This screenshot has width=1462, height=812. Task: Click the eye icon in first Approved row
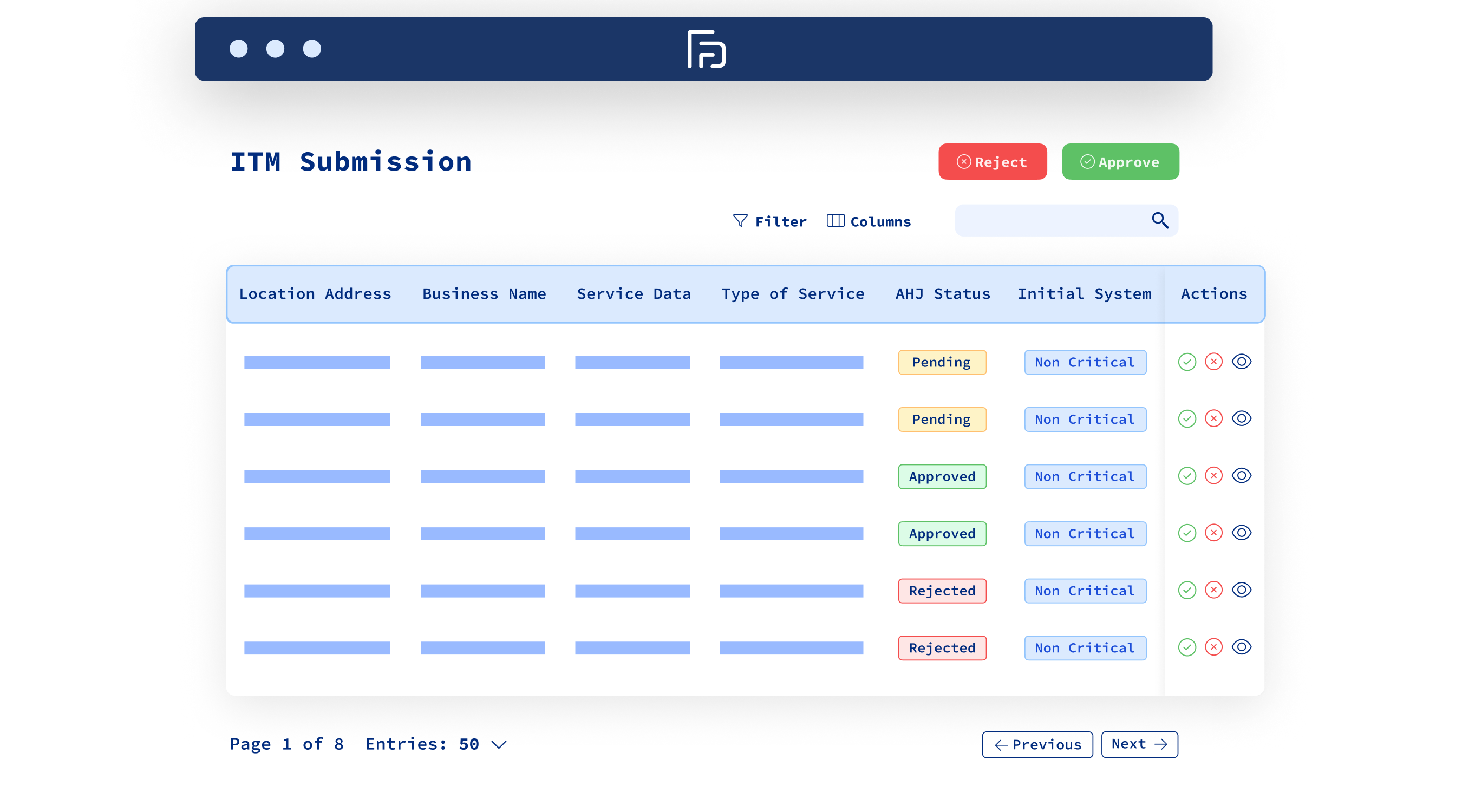point(1241,476)
